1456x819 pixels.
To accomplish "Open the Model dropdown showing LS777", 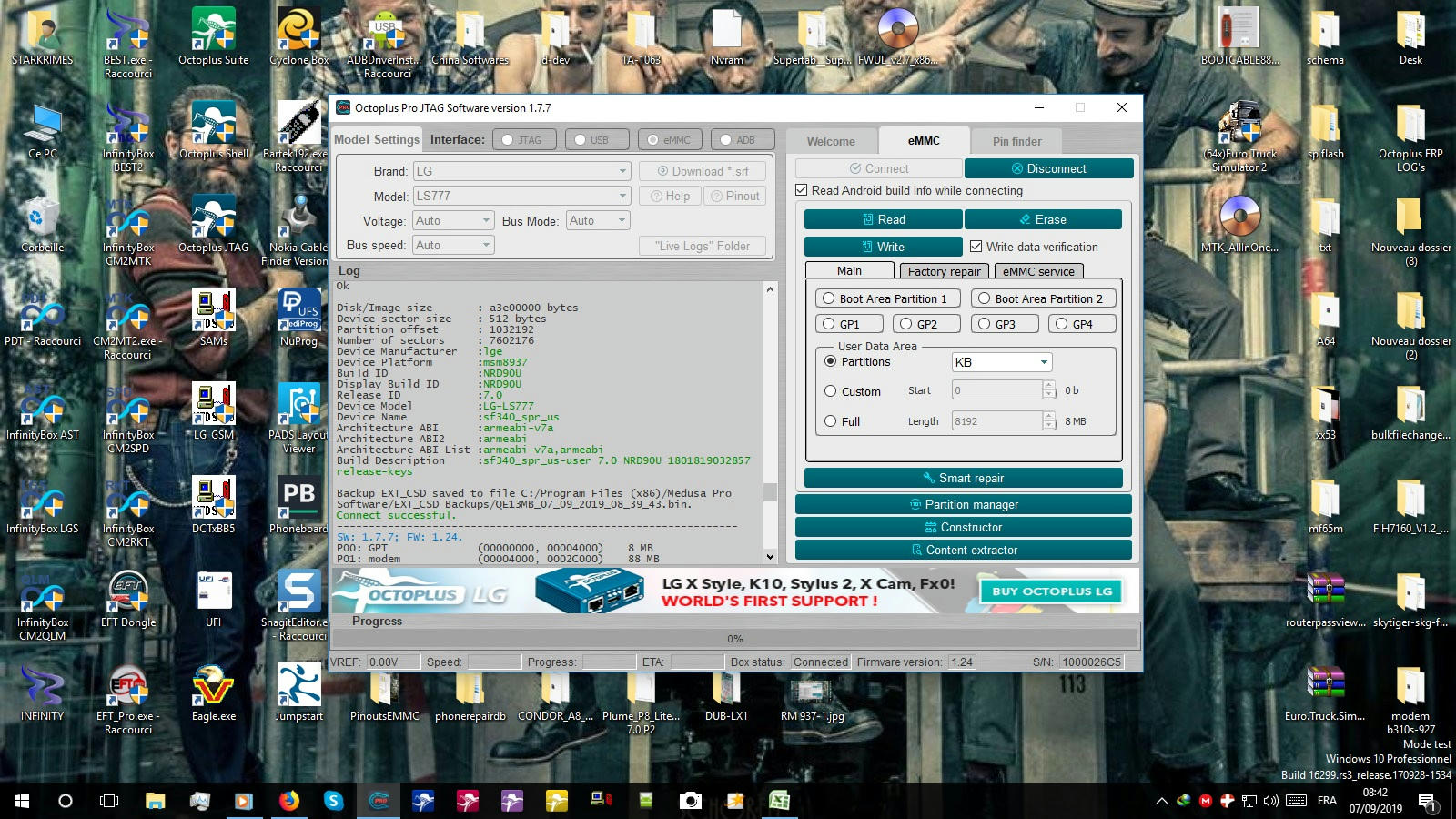I will click(x=521, y=196).
